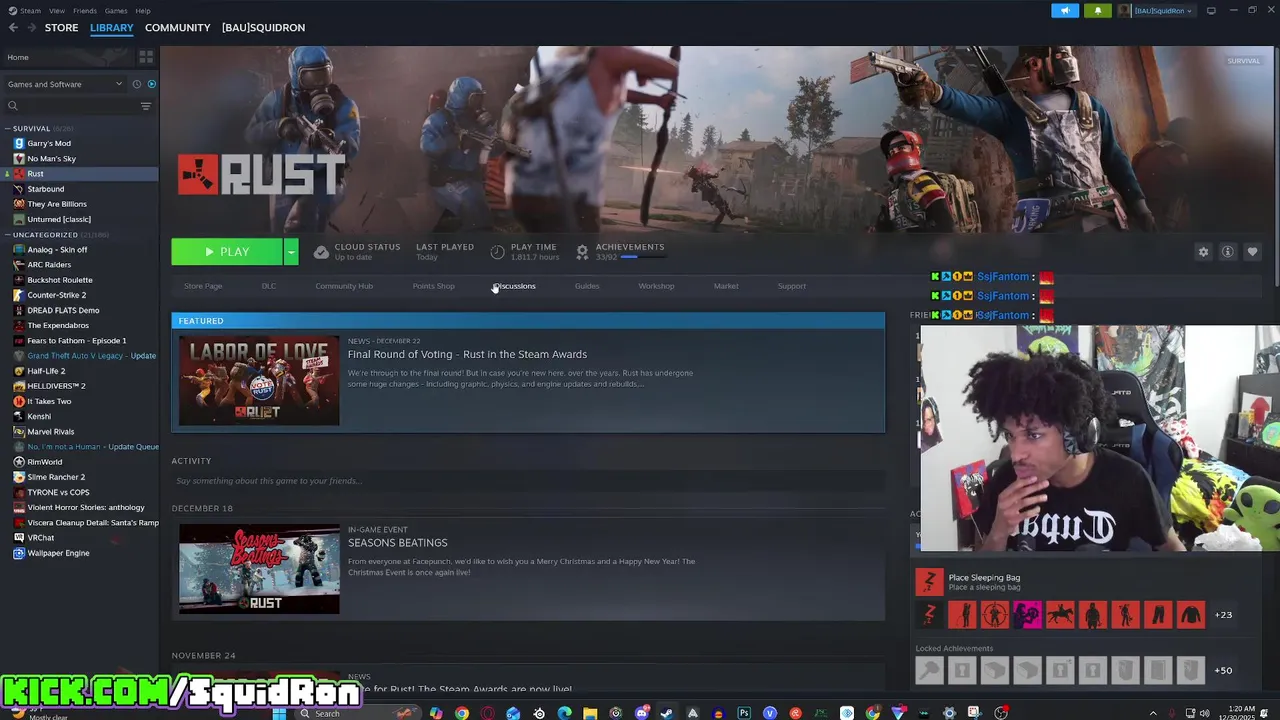Image resolution: width=1280 pixels, height=720 pixels.
Task: Select Home in the library sidebar
Action: coord(18,57)
